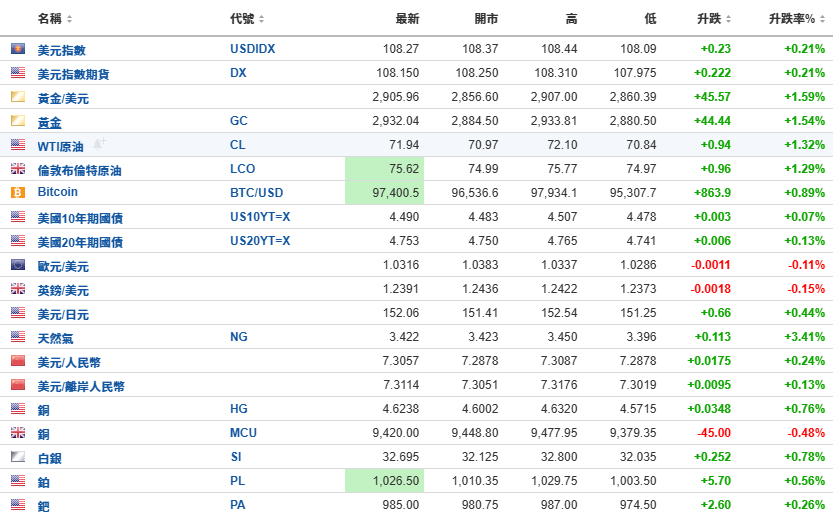Open the 美元指數期貨 quote link
The width and height of the screenshot is (833, 515).
(x=73, y=74)
